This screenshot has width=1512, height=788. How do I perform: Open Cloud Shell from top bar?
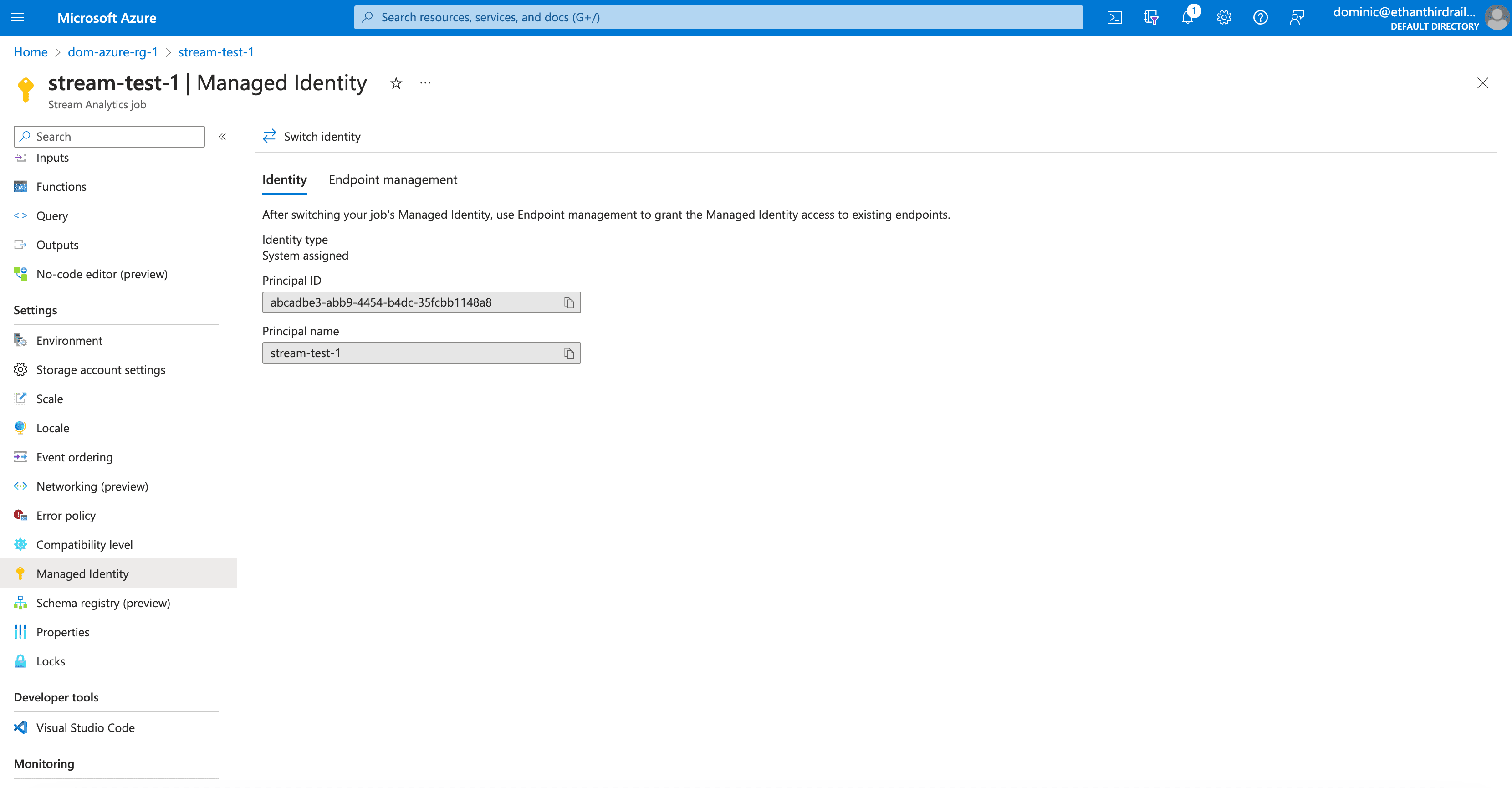1114,18
